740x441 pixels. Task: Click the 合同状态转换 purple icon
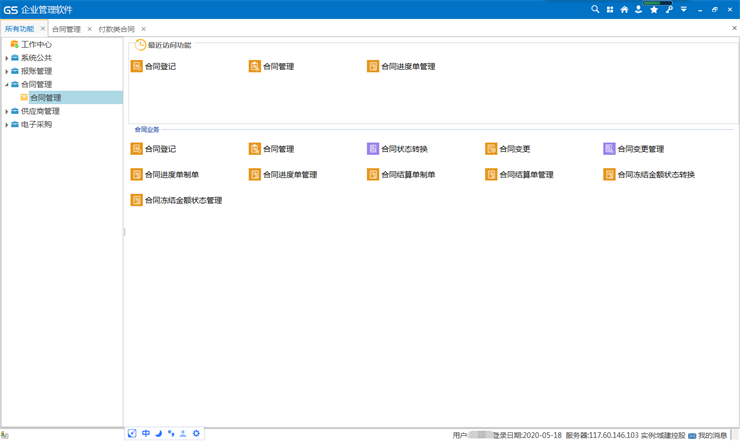tap(373, 149)
